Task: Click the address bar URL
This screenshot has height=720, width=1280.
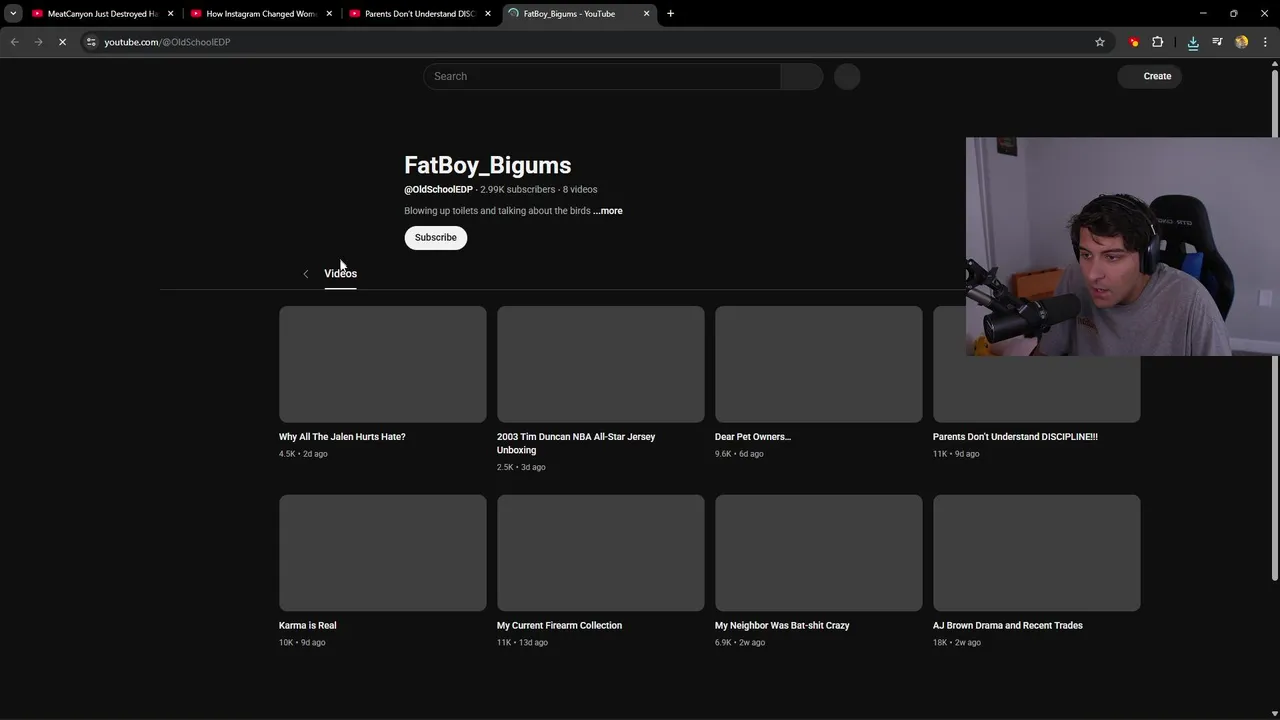Action: (x=167, y=42)
